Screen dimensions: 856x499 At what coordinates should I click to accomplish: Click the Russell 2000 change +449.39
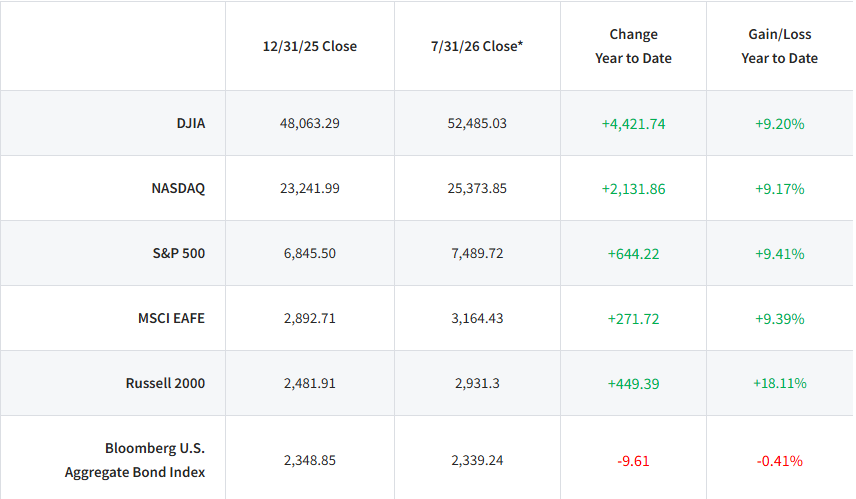pos(633,384)
